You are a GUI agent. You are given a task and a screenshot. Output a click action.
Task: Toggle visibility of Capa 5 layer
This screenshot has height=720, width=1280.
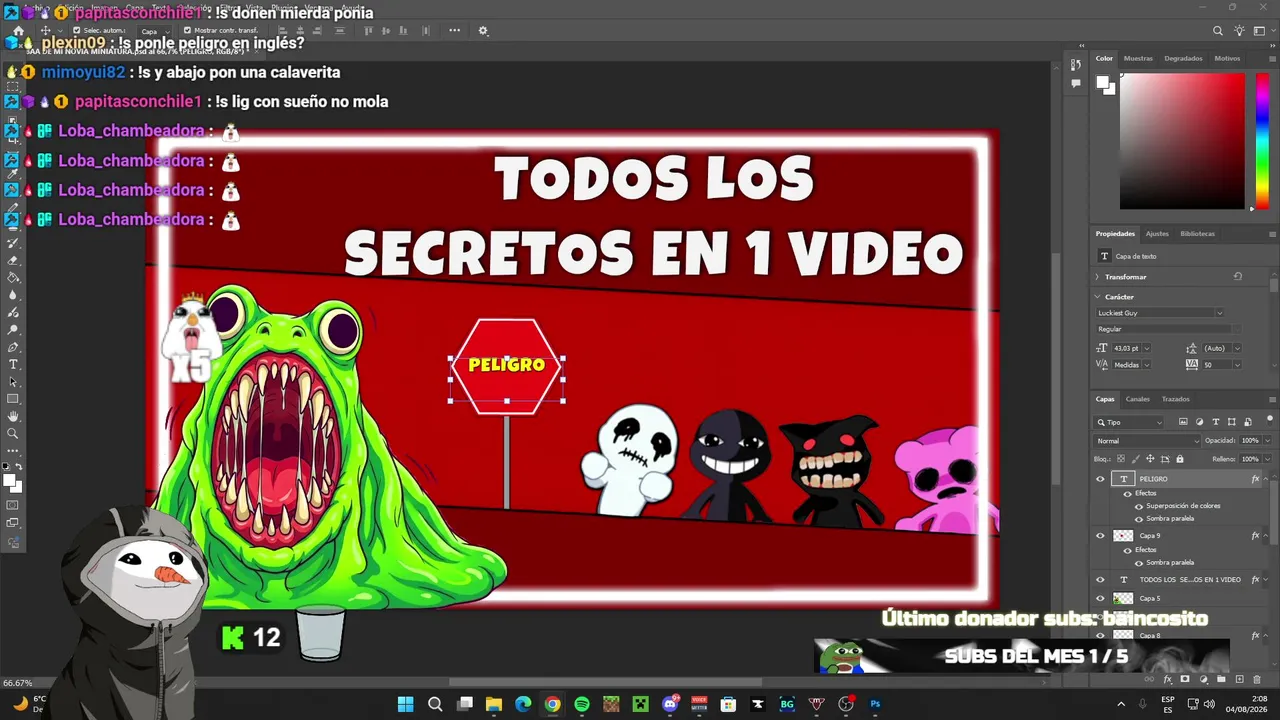tap(1101, 598)
